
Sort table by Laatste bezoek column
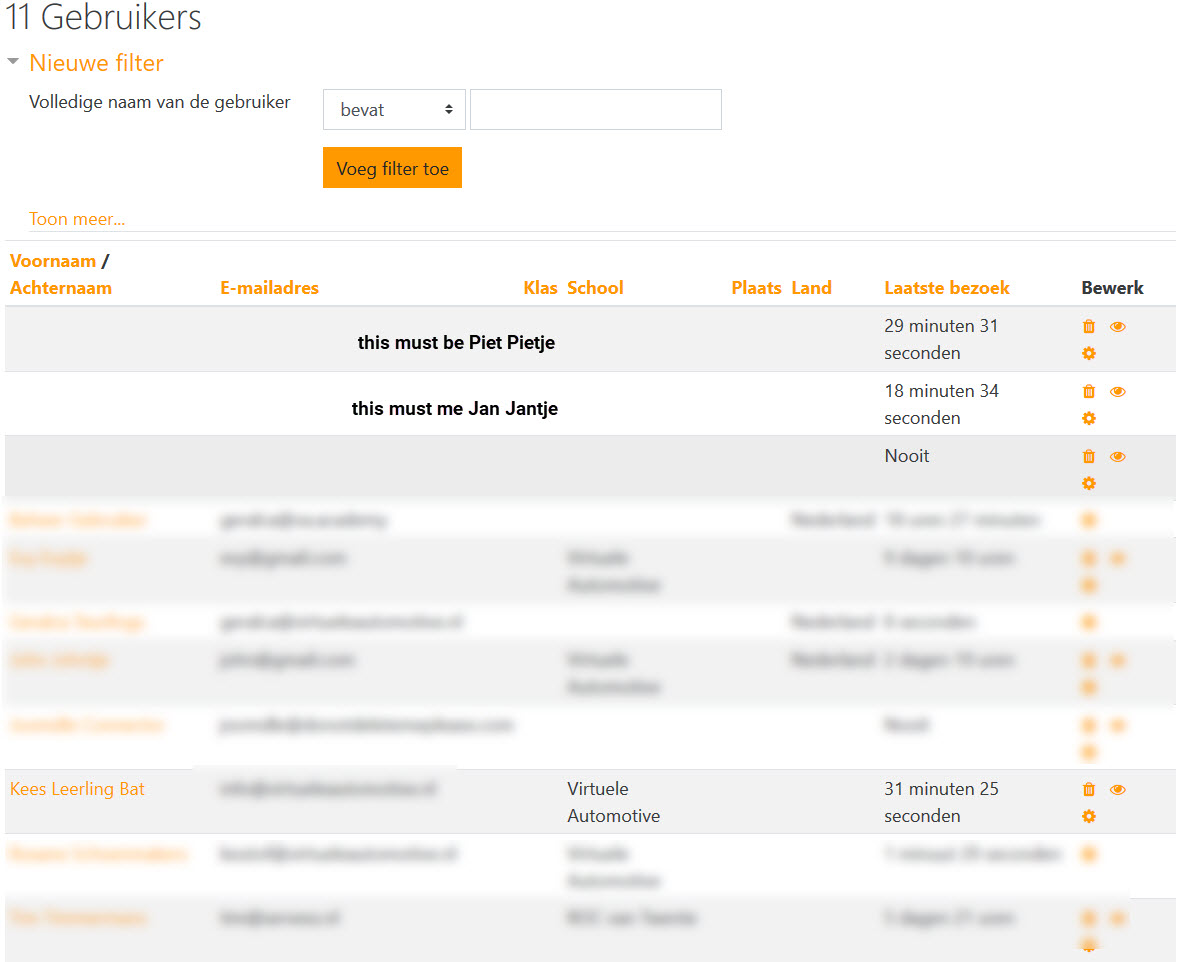click(x=946, y=288)
